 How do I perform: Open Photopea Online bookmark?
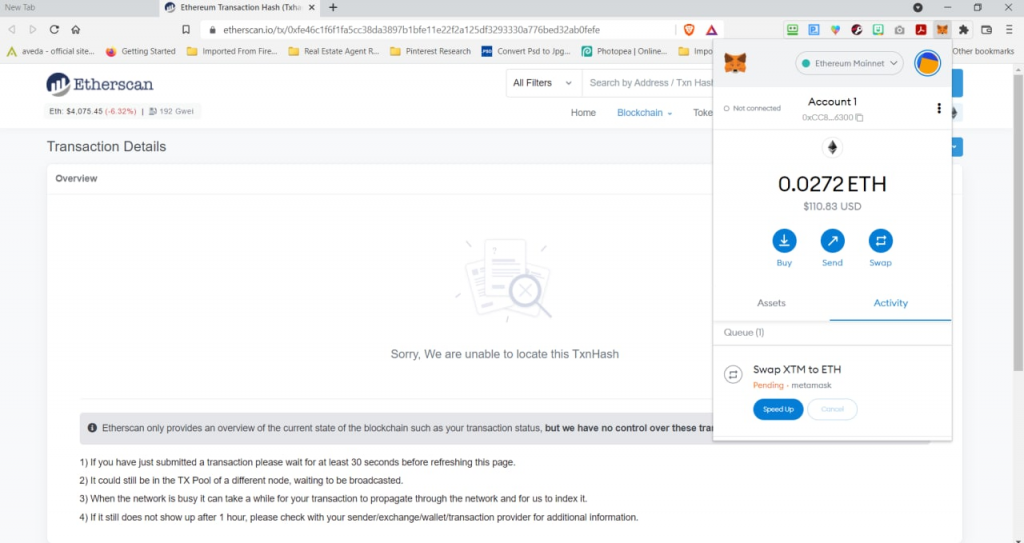[x=625, y=51]
